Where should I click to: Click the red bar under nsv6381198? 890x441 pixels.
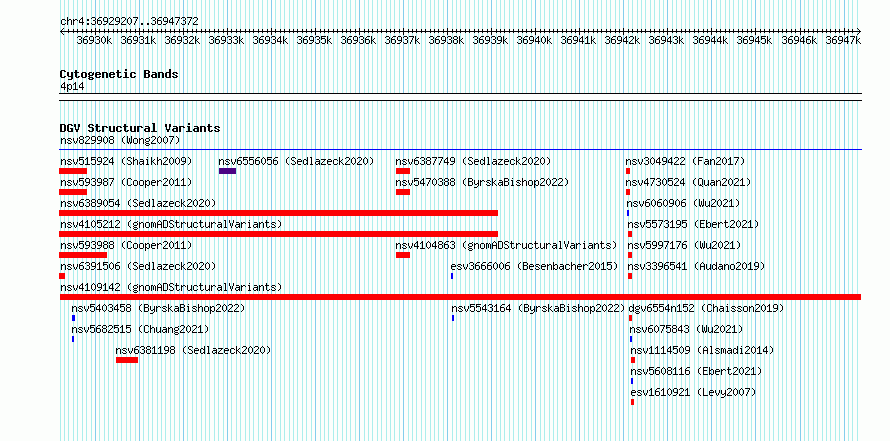click(127, 360)
